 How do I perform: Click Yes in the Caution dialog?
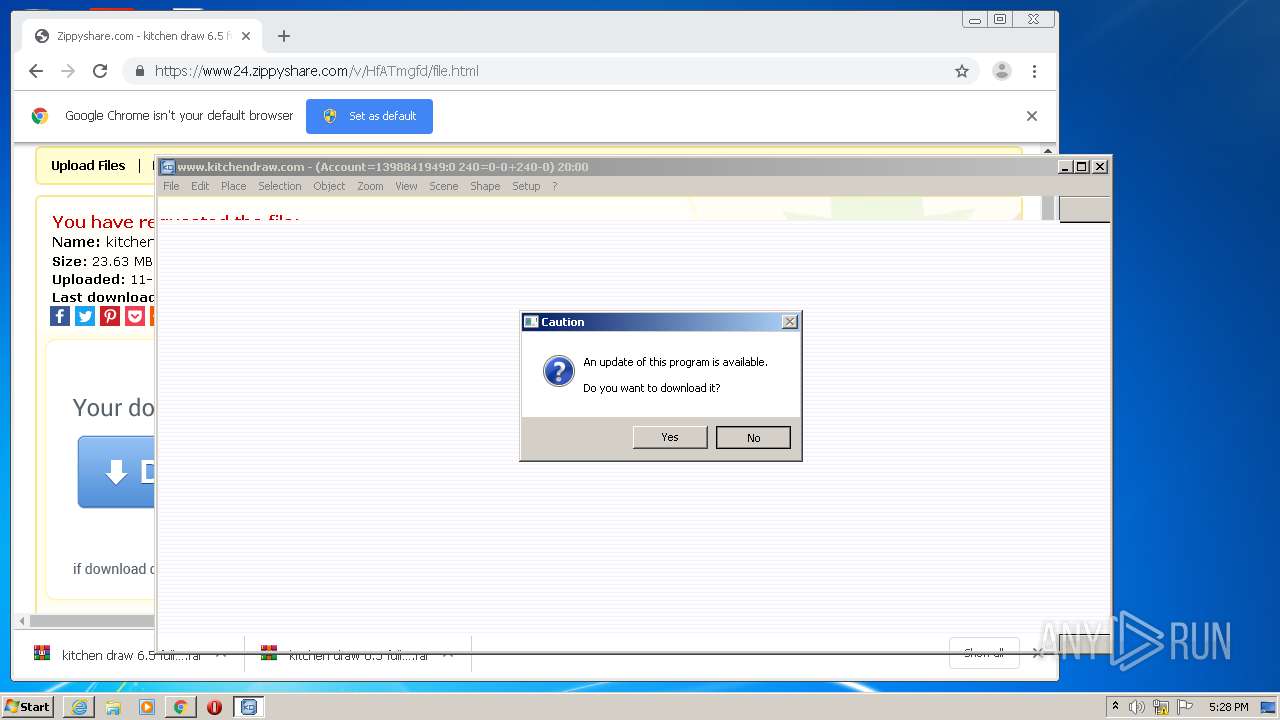pos(670,437)
